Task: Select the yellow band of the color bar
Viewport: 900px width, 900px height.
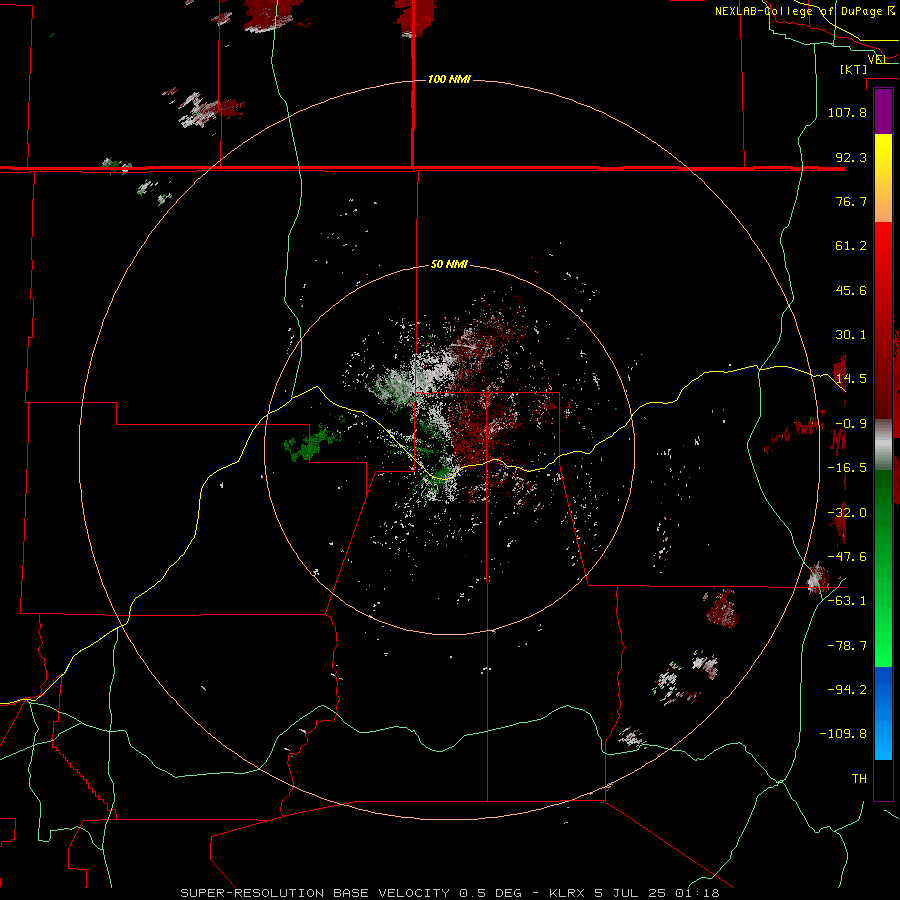Action: tap(883, 178)
